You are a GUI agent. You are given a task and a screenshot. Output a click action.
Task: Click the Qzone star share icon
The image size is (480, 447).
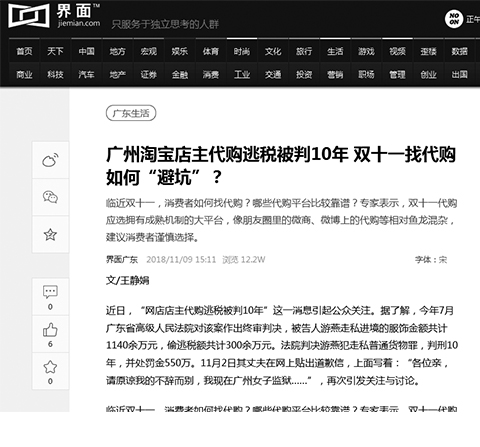coord(50,235)
